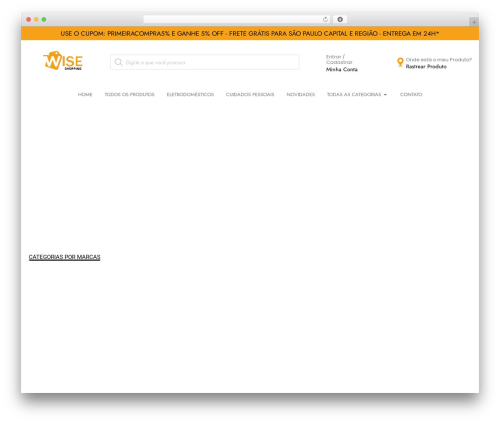
Task: Click the red close window button
Action: (x=29, y=20)
